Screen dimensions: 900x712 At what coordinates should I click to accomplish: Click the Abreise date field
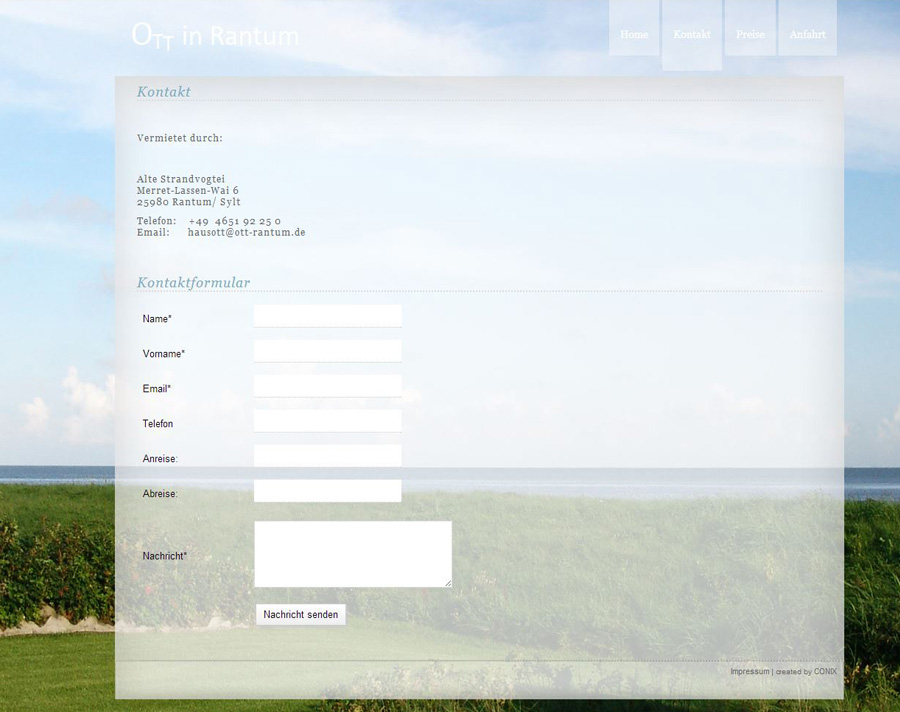[327, 491]
